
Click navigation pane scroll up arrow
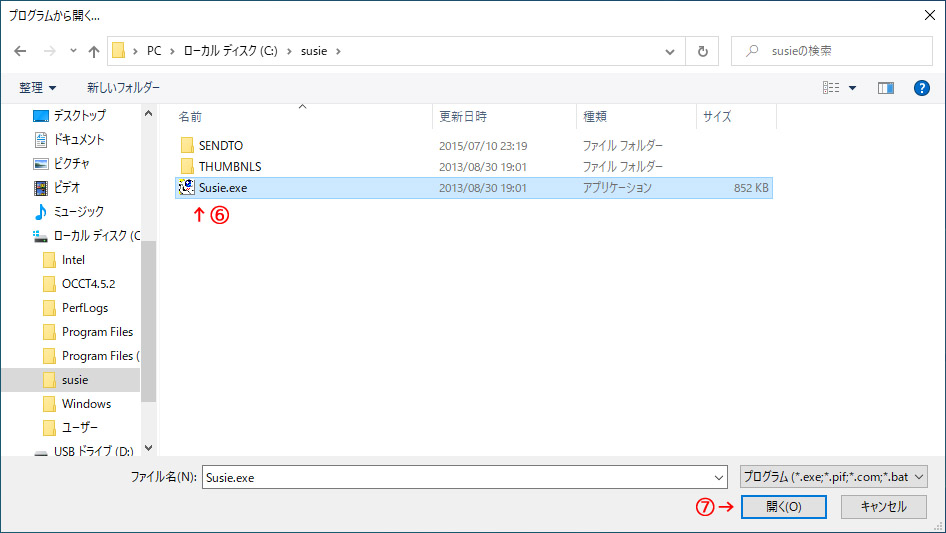[x=148, y=113]
